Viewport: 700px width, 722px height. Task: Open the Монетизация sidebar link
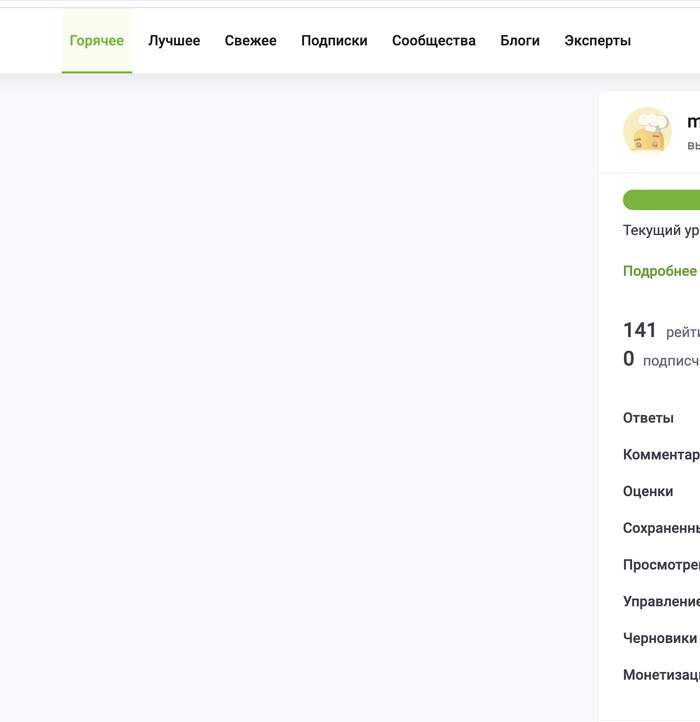tap(661, 675)
